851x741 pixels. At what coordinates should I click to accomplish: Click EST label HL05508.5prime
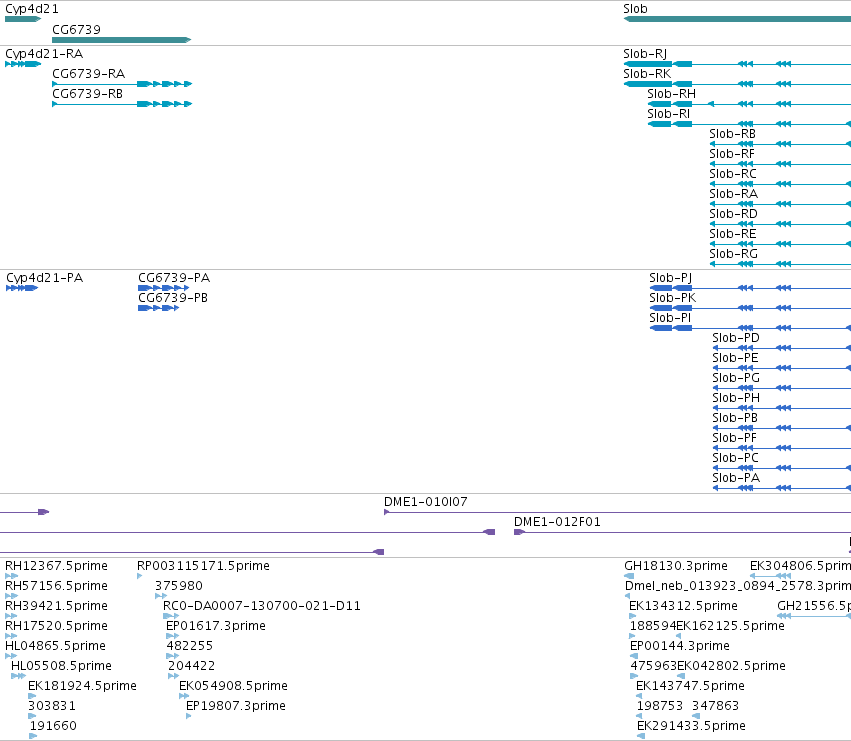(61, 666)
